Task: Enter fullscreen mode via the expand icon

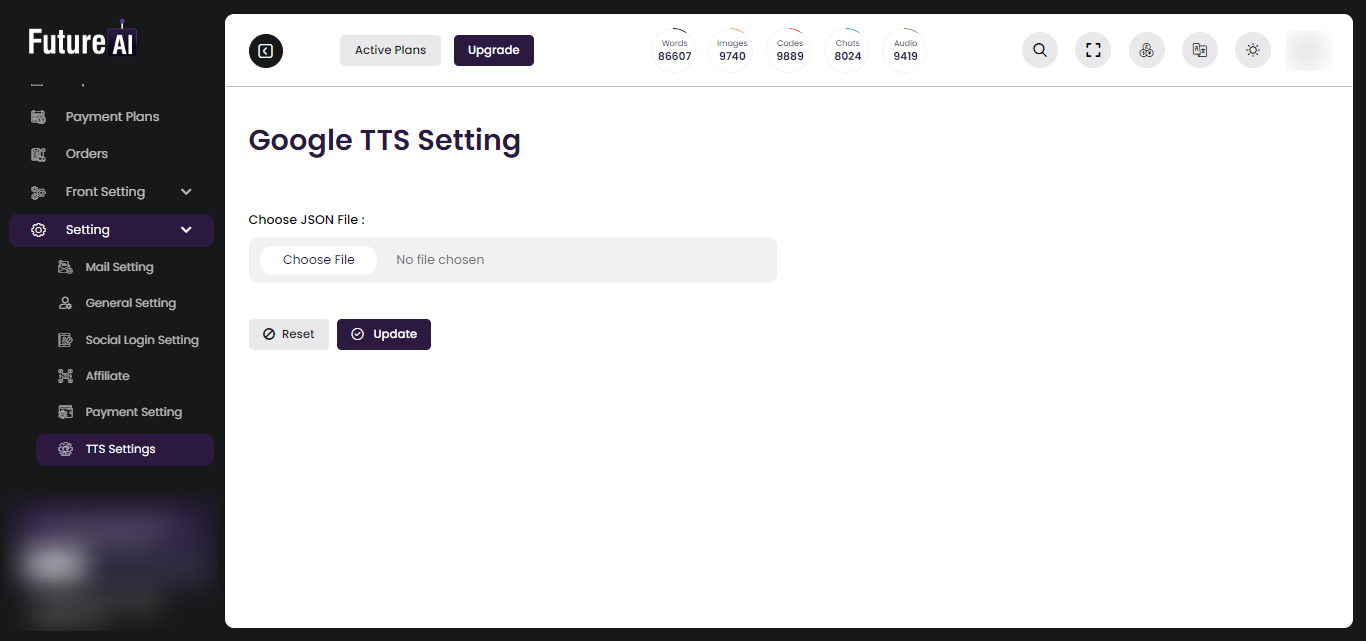Action: (x=1093, y=50)
